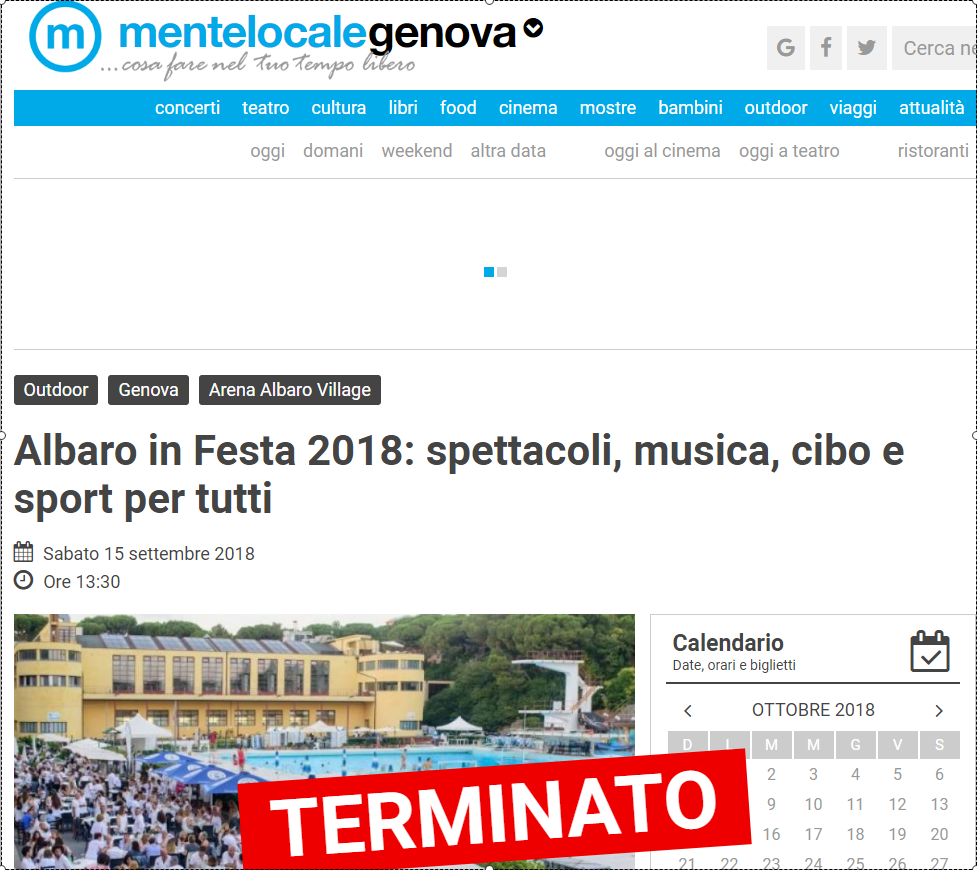Click the weekend filter link
Viewport: 977px width, 870px height.
coord(417,151)
